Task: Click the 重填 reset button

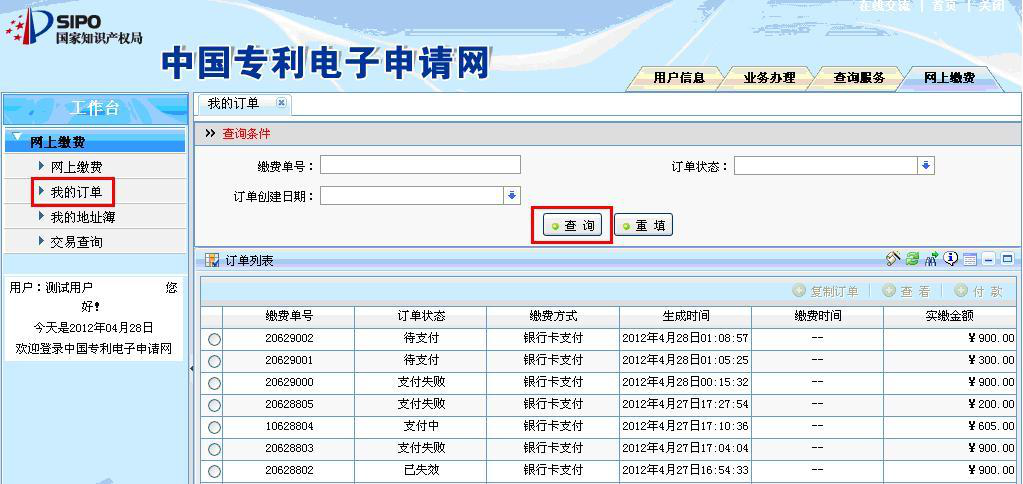Action: coord(643,226)
